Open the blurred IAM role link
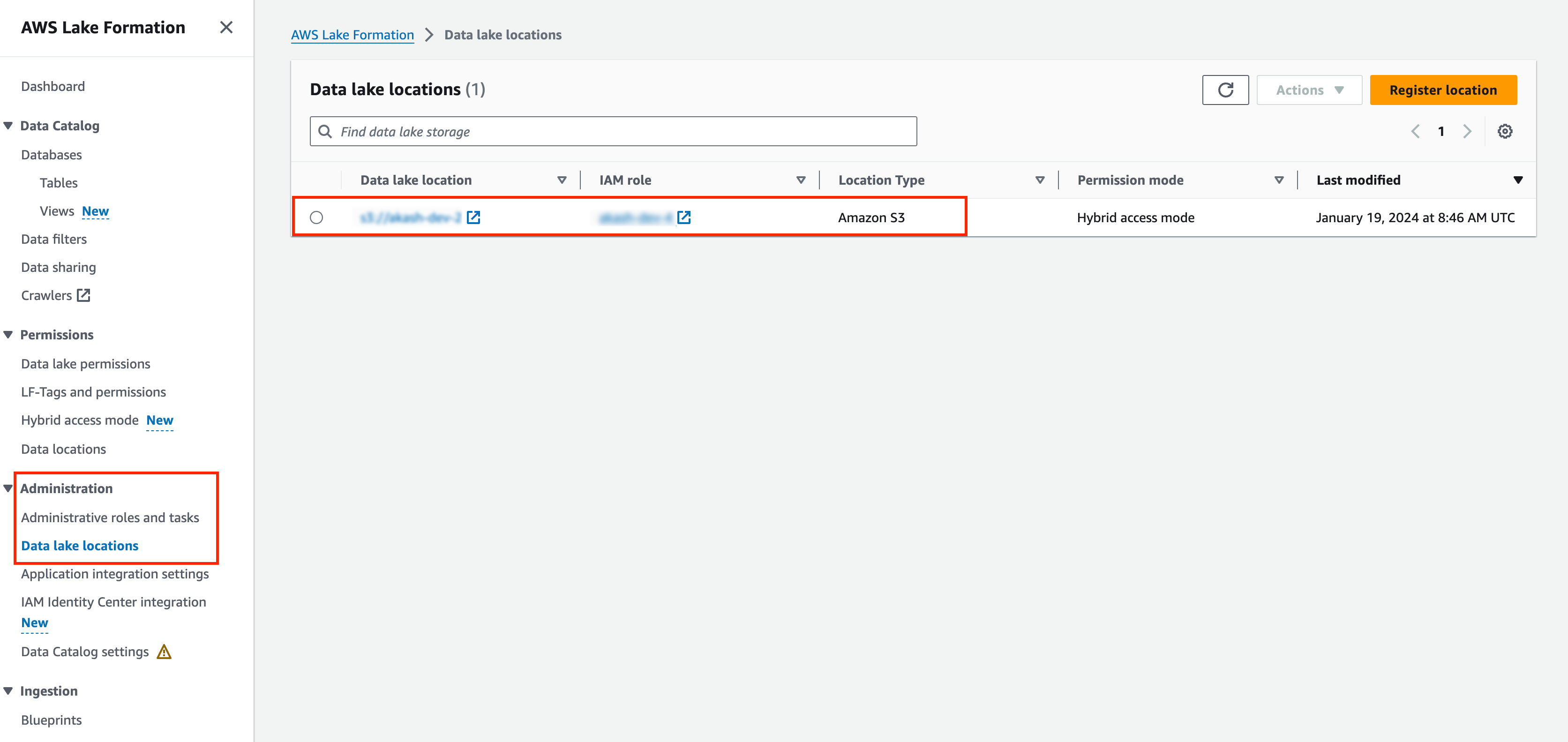1568x742 pixels. (x=636, y=217)
